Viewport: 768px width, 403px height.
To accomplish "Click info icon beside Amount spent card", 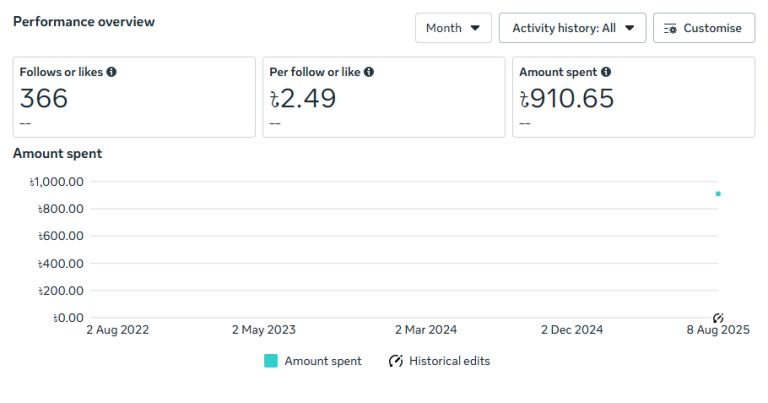I will click(606, 72).
